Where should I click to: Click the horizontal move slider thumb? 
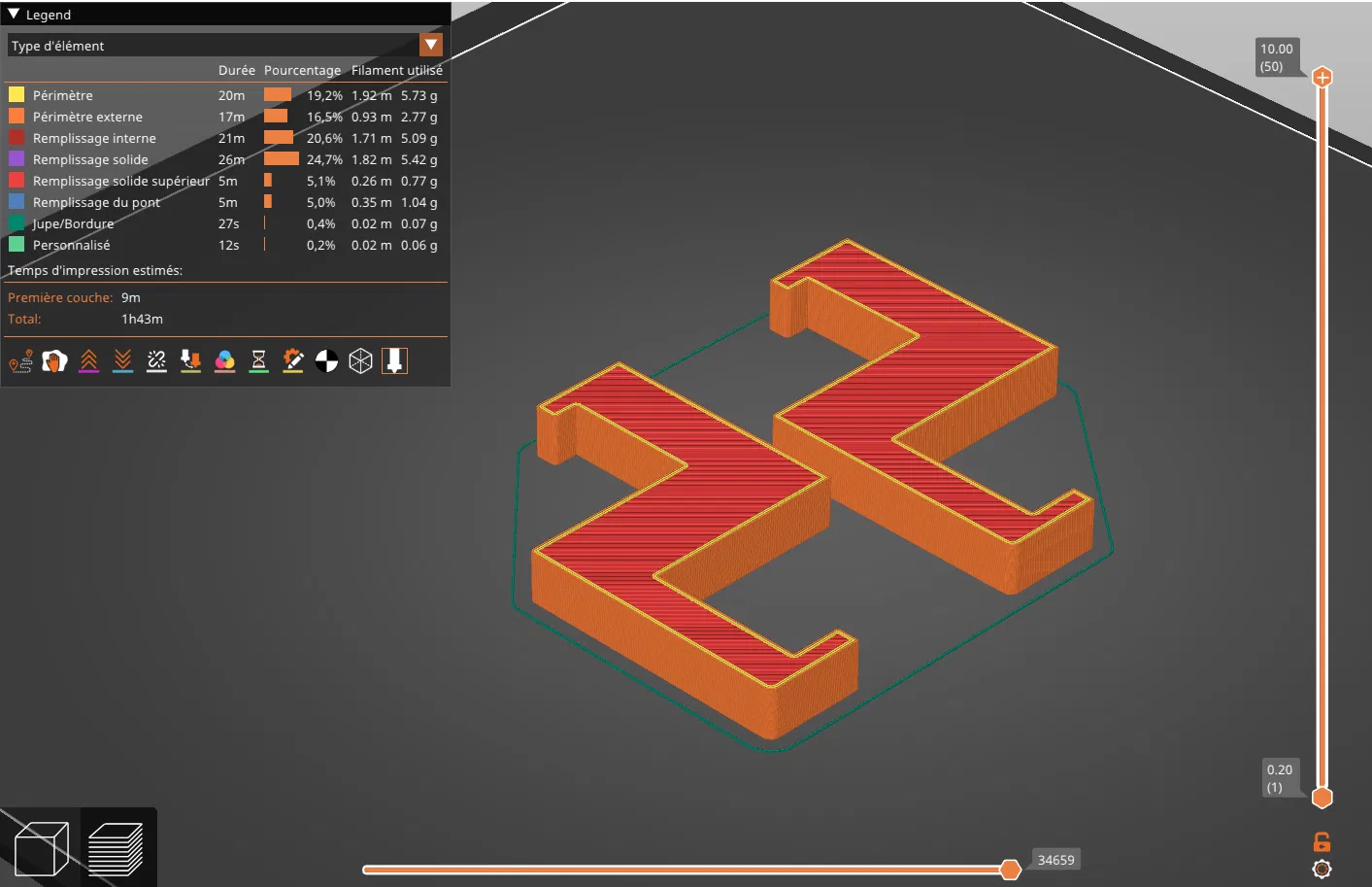point(1011,870)
